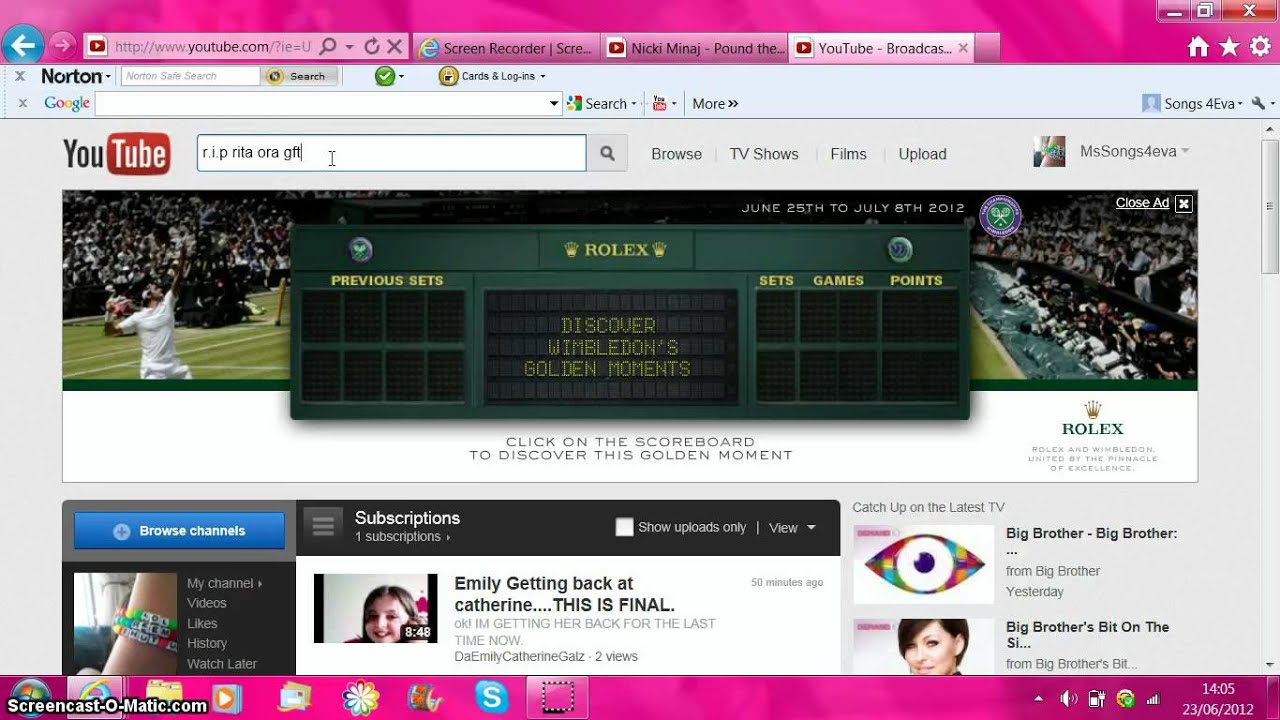Open the Browse menu link
This screenshot has width=1280, height=720.
(676, 154)
